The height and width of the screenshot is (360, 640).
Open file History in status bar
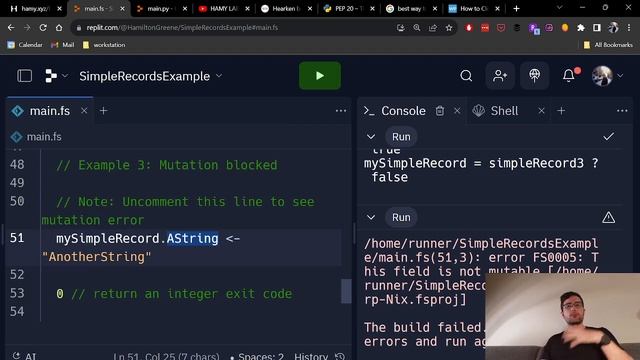tap(319, 356)
